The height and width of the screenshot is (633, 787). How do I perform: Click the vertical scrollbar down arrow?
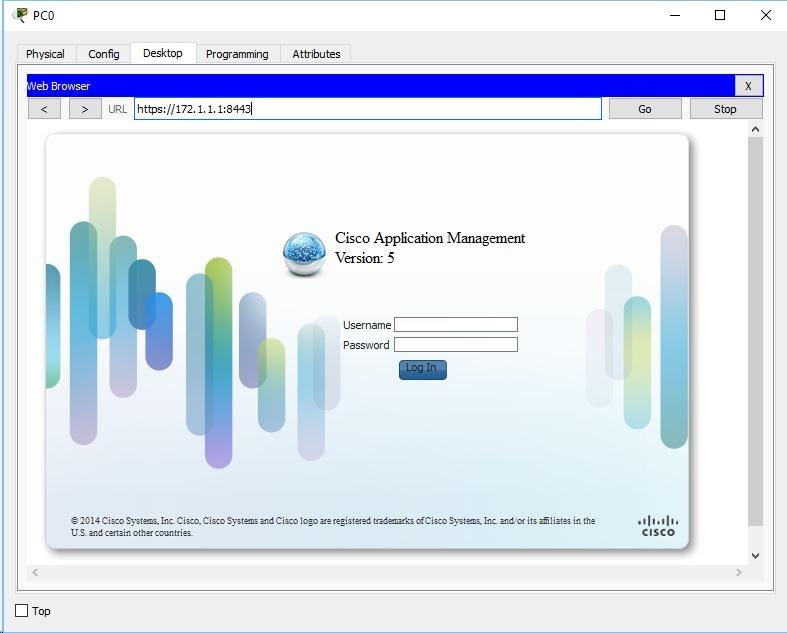tap(755, 556)
